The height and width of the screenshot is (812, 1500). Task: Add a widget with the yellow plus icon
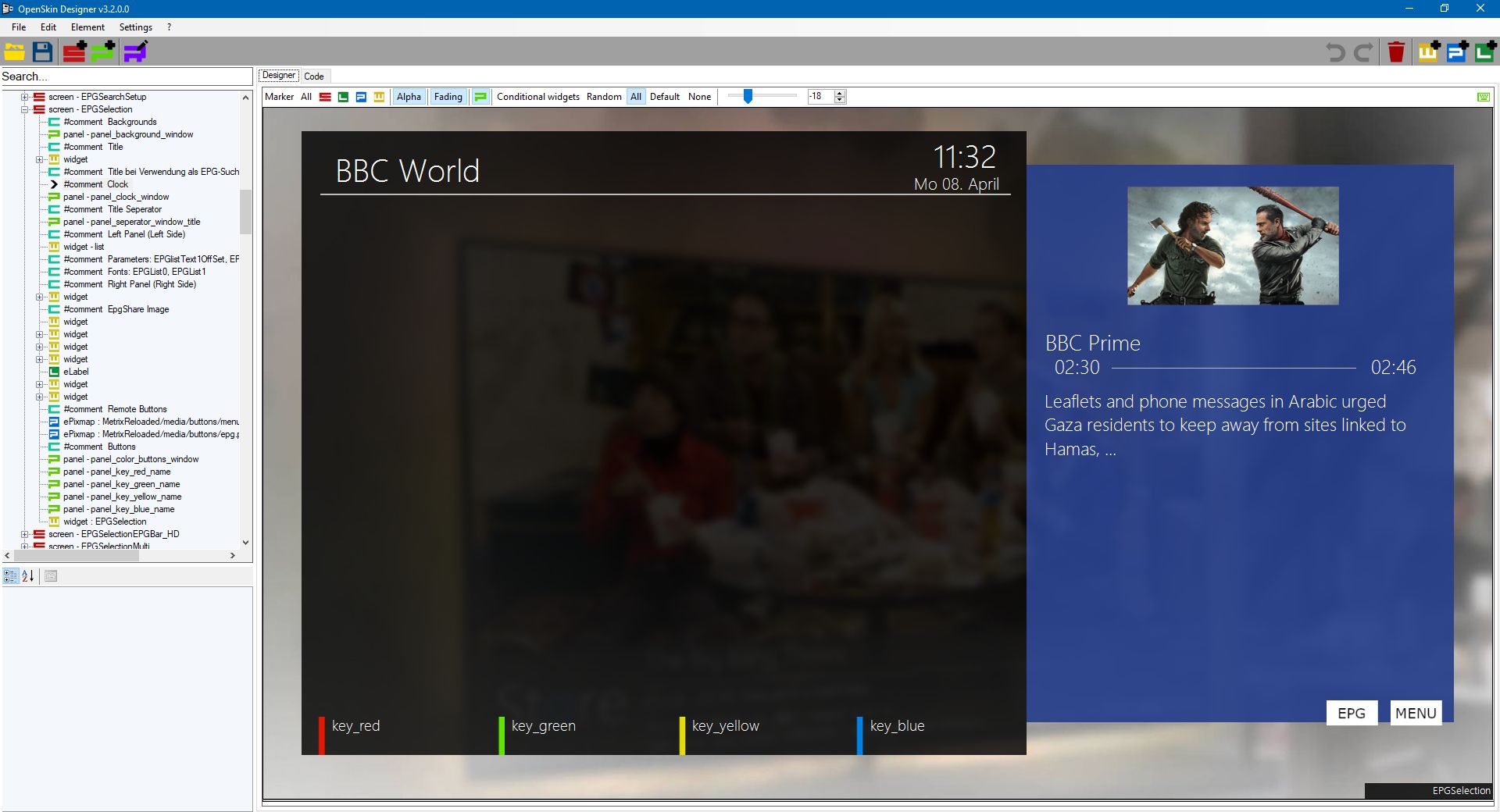point(1429,52)
